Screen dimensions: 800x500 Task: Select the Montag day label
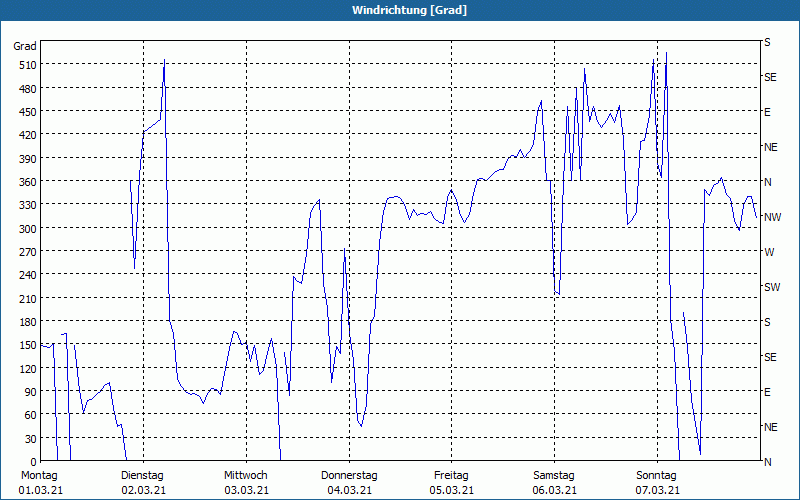(x=39, y=476)
